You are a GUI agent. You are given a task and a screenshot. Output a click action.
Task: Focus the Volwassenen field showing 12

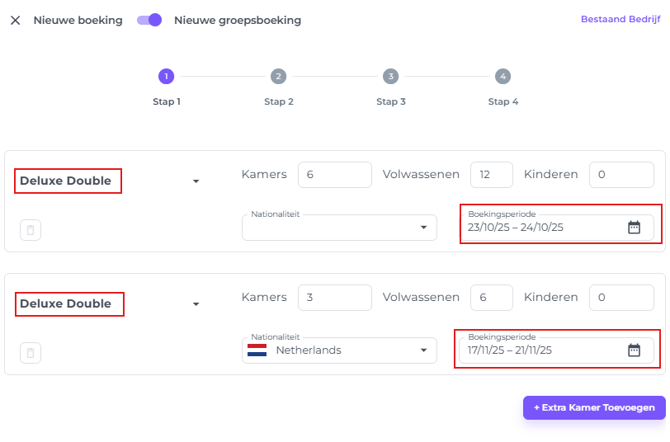tap(491, 174)
